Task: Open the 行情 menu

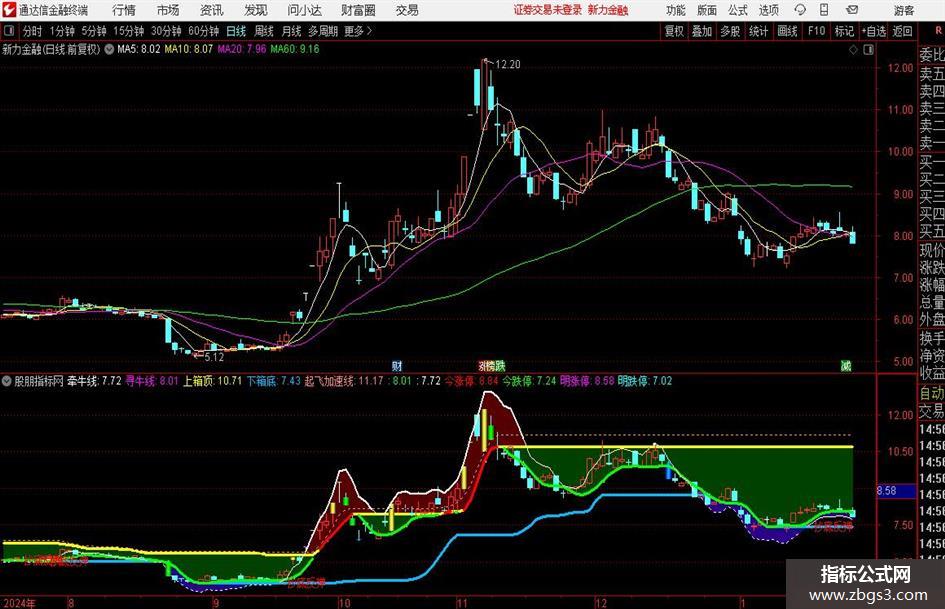Action: coord(124,10)
